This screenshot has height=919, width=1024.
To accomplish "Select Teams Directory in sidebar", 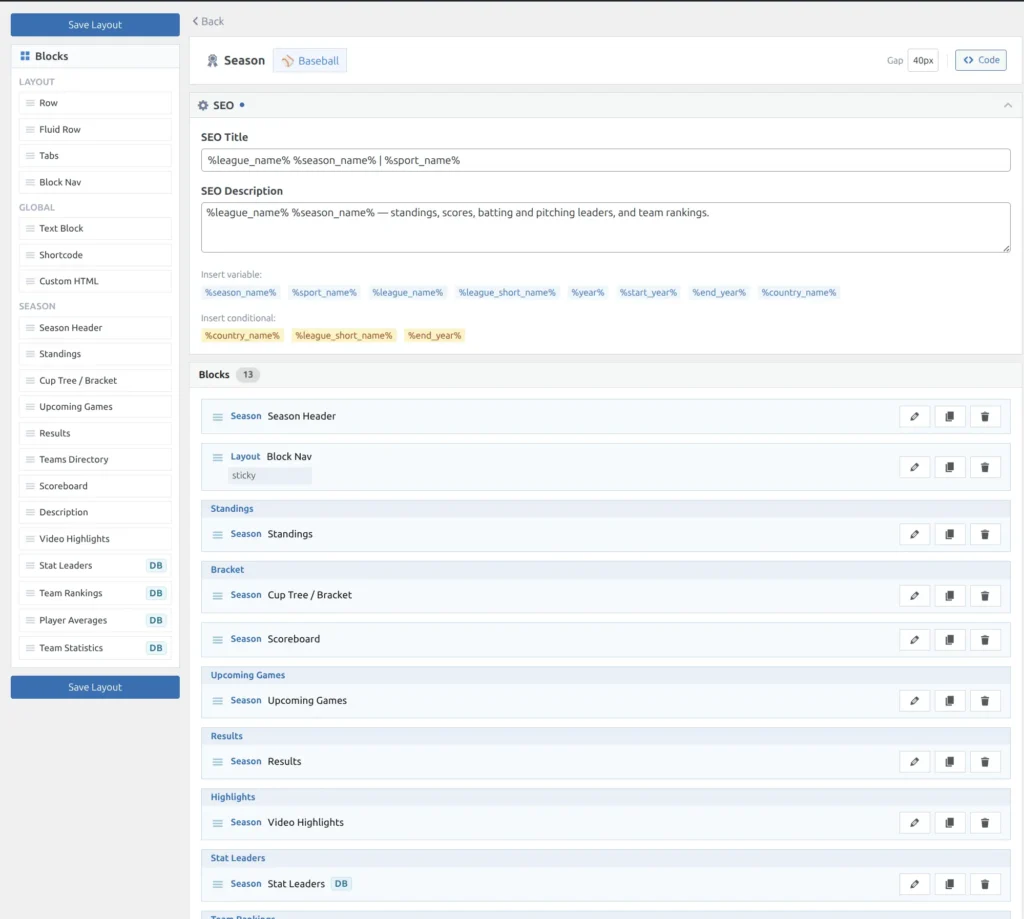I will click(x=95, y=460).
